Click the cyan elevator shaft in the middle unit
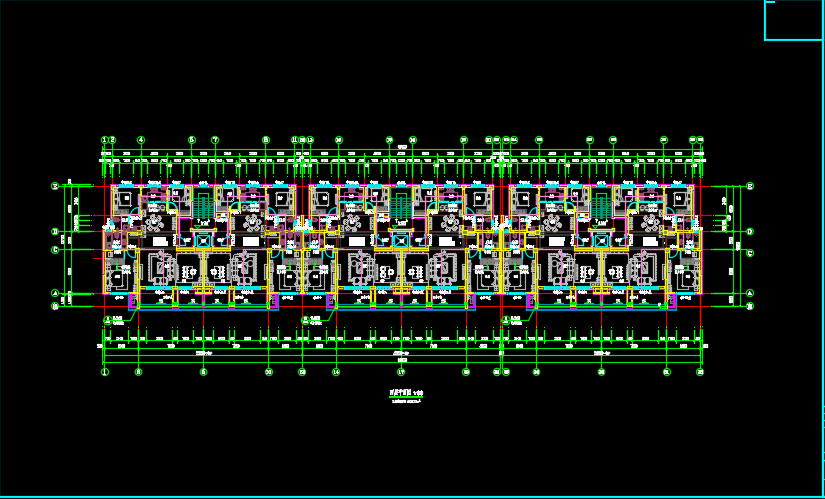The image size is (825, 499). 401,240
